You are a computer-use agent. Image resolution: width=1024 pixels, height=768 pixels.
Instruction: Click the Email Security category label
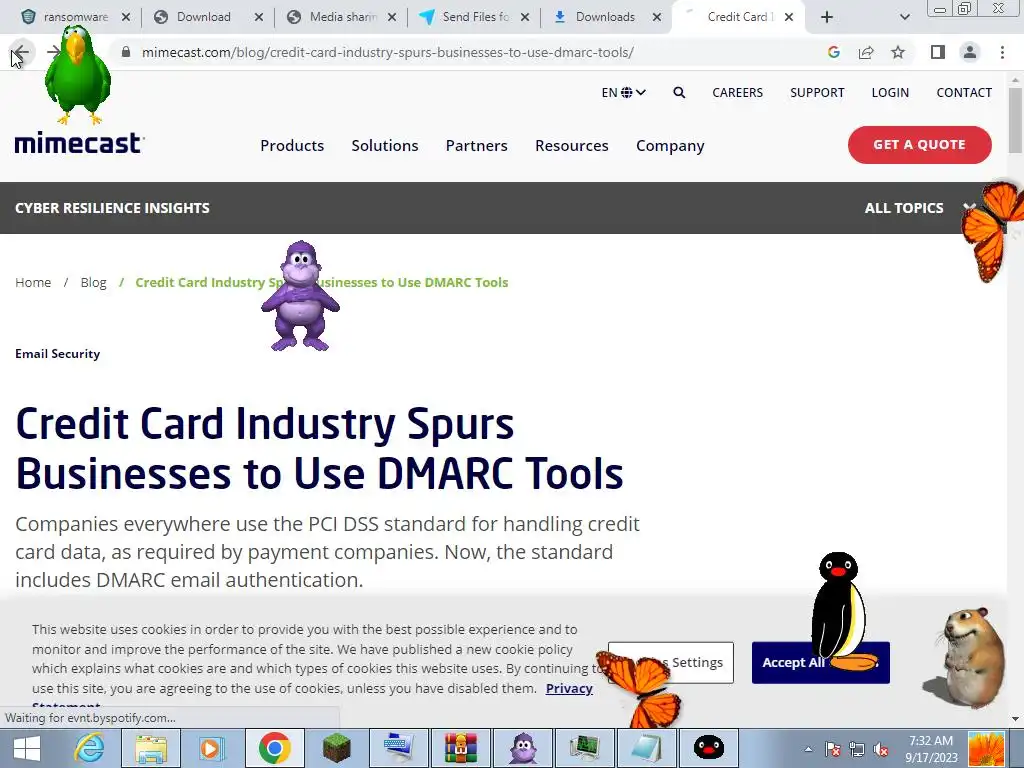click(57, 354)
